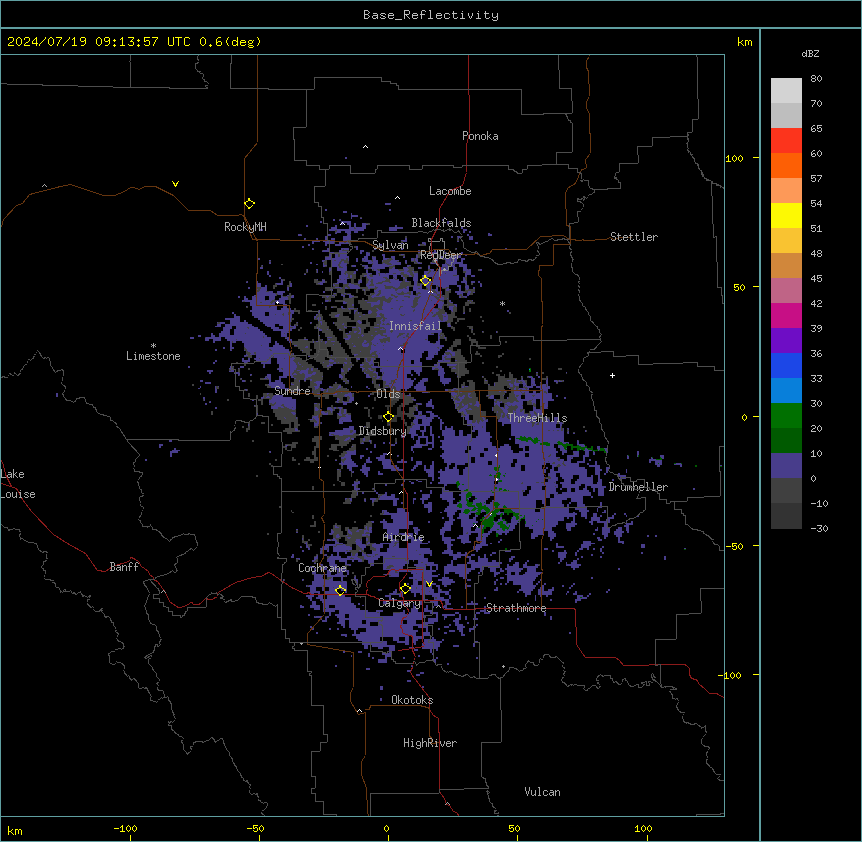The image size is (862, 842).
Task: Click the asterisk marker east of Innisfail
Action: click(x=502, y=303)
